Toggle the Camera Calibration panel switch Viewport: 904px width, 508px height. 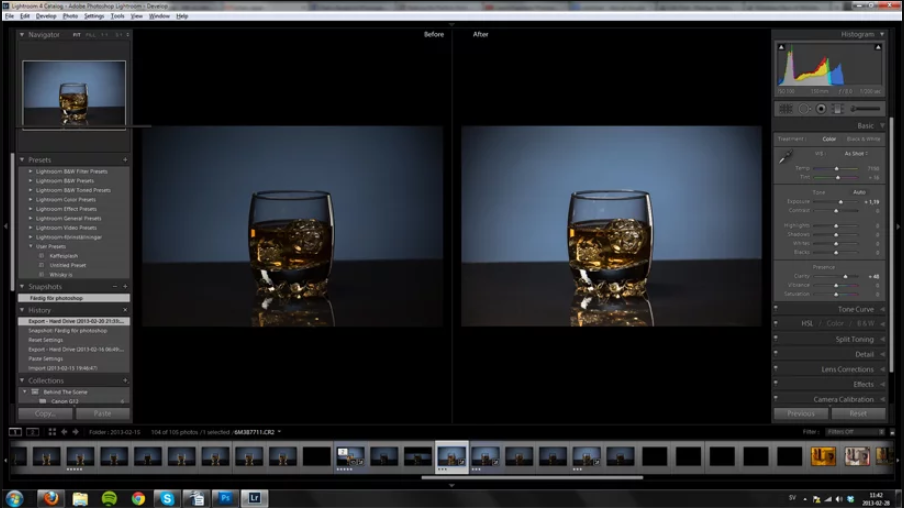pyautogui.click(x=775, y=398)
